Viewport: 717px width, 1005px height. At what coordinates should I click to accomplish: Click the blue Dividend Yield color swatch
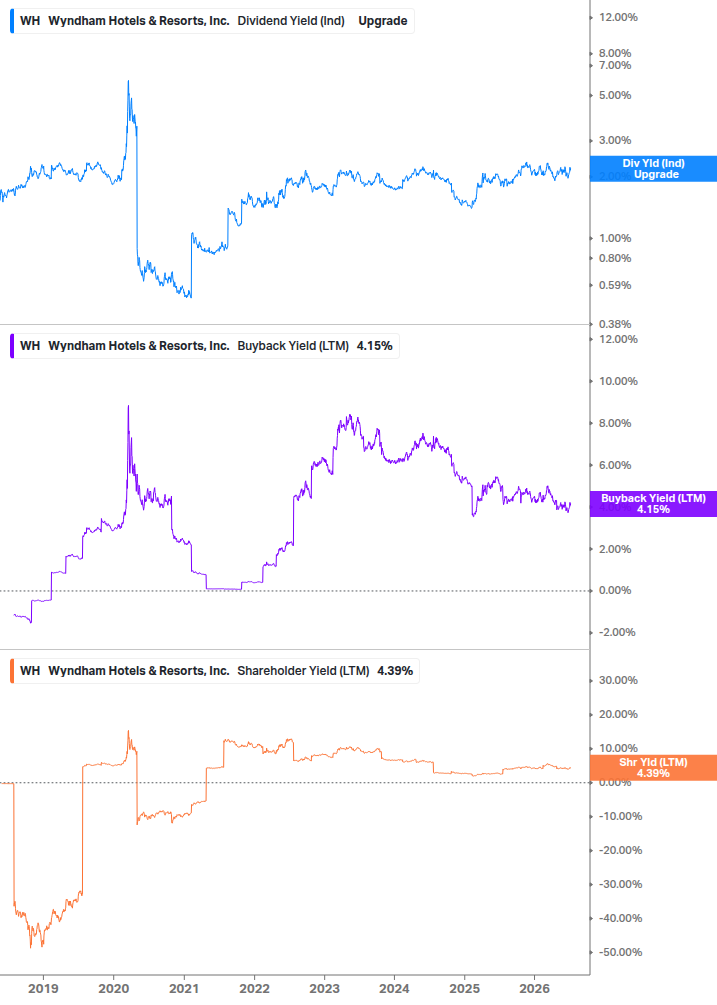12,21
